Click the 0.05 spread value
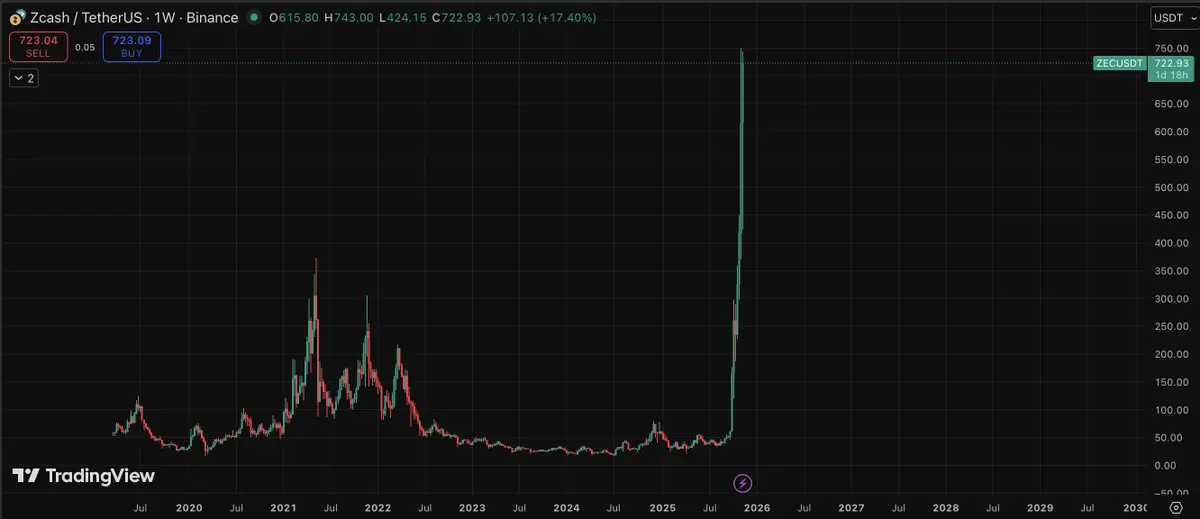This screenshot has height=519, width=1200. point(85,47)
